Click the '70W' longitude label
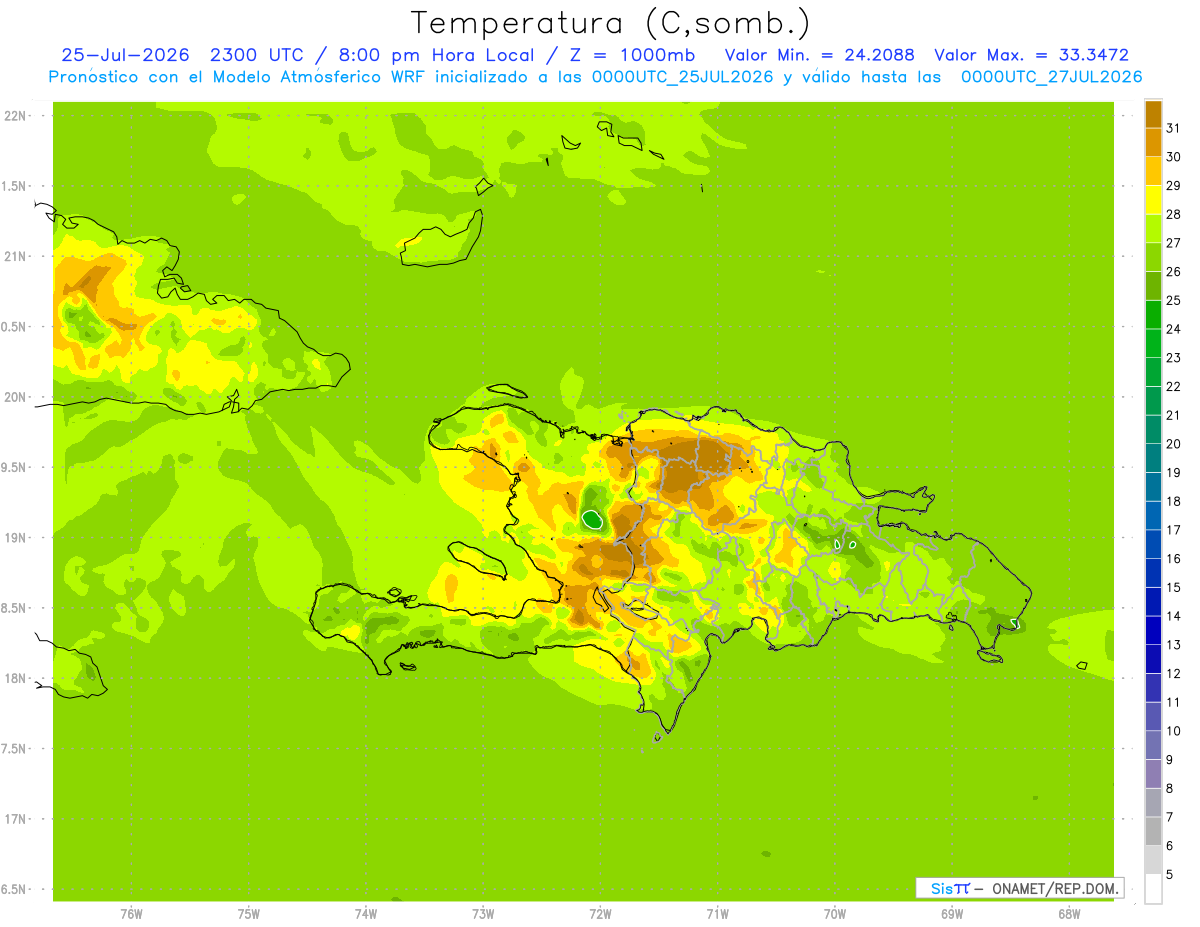This screenshot has height=927, width=1200. (x=835, y=913)
